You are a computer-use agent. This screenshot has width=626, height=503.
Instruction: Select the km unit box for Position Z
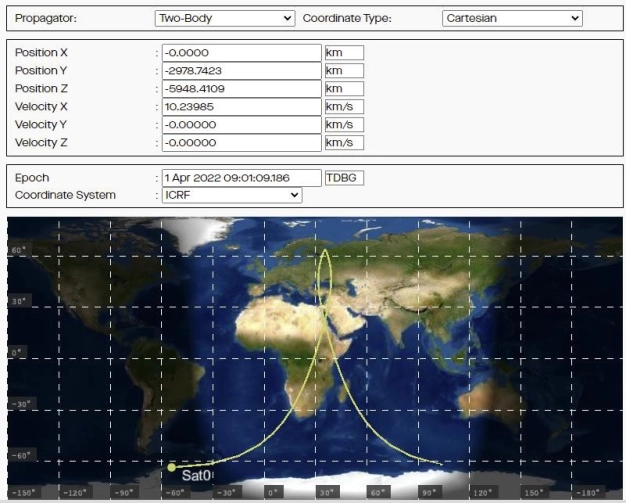pos(343,88)
